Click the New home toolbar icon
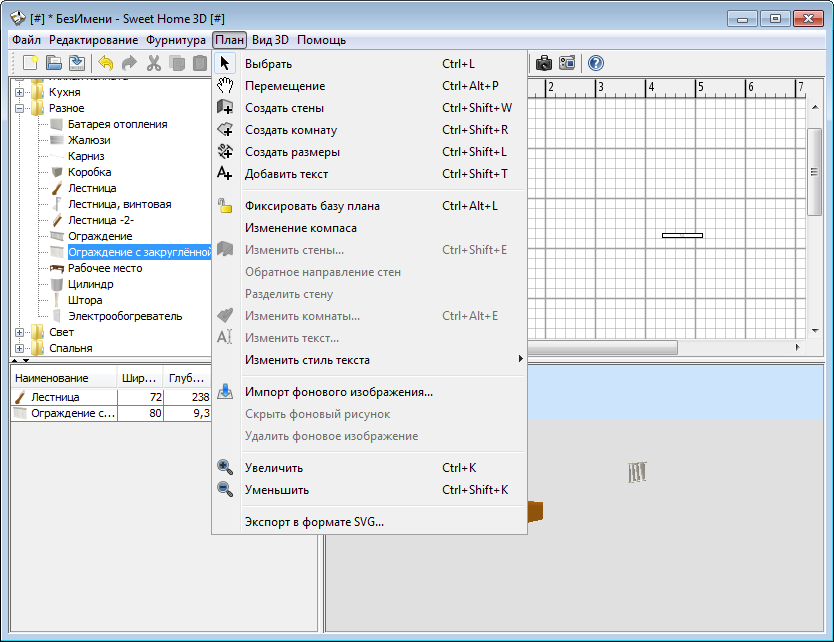Screen dimensions: 834x642 (30, 63)
